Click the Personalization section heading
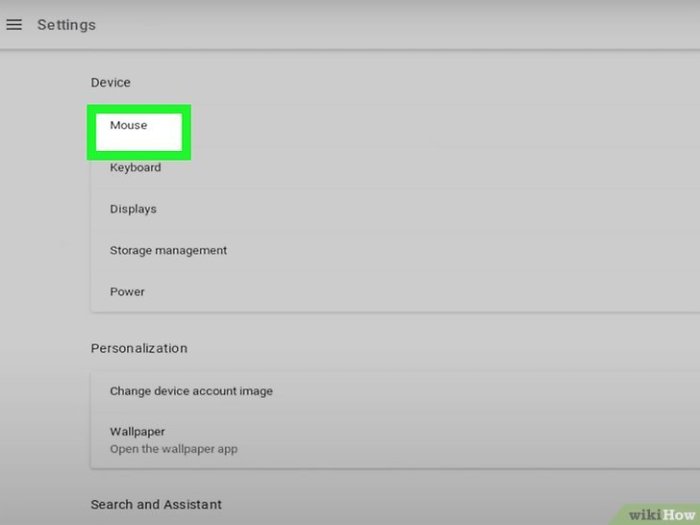Viewport: 700px width, 525px height. click(x=139, y=348)
